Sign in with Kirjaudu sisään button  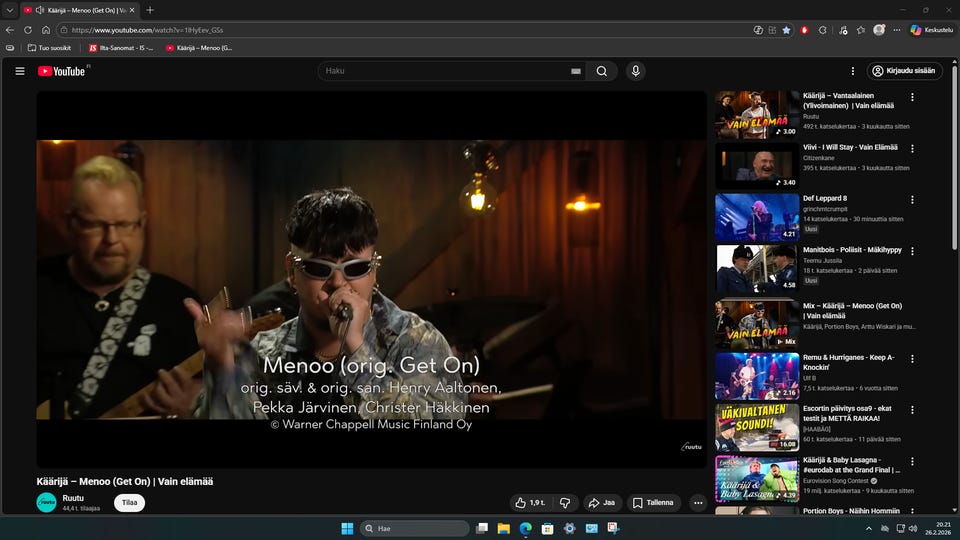click(x=904, y=71)
